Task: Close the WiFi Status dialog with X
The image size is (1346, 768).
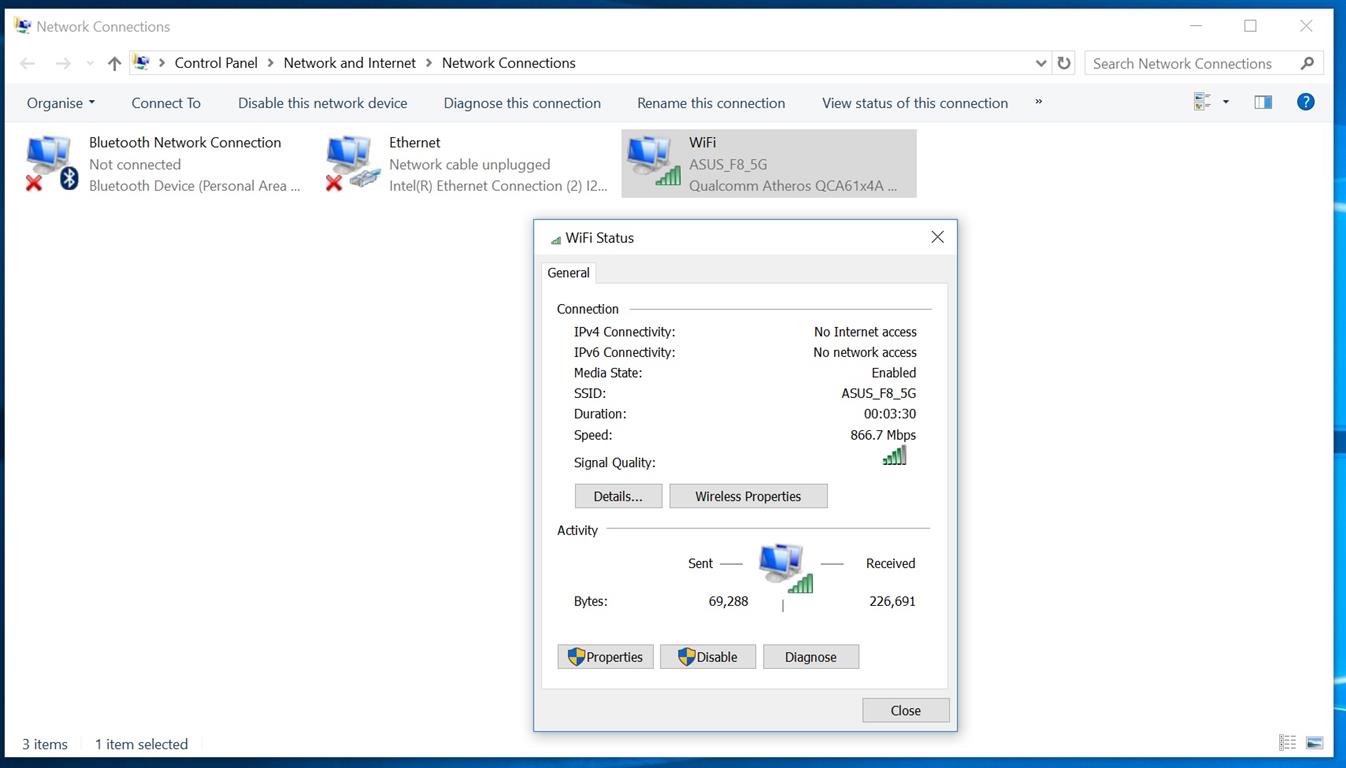Action: coord(937,237)
